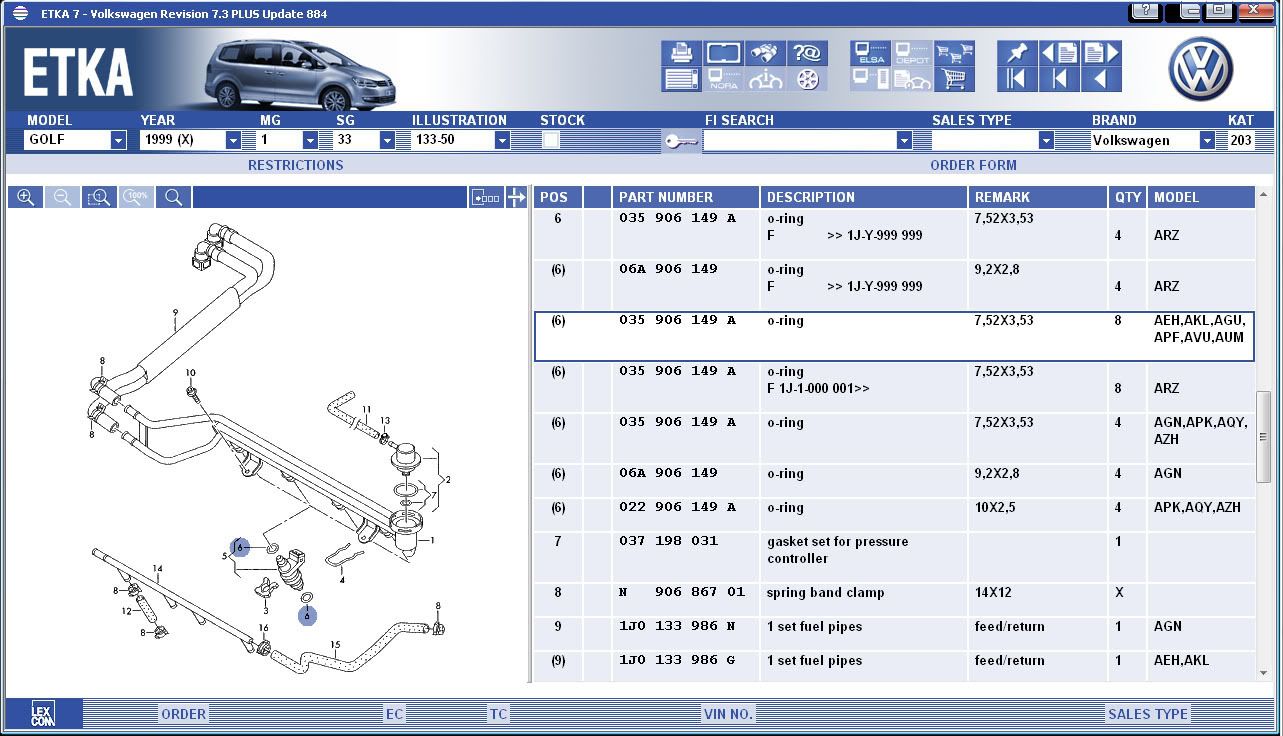Zoom out of the illustration

tap(62, 197)
